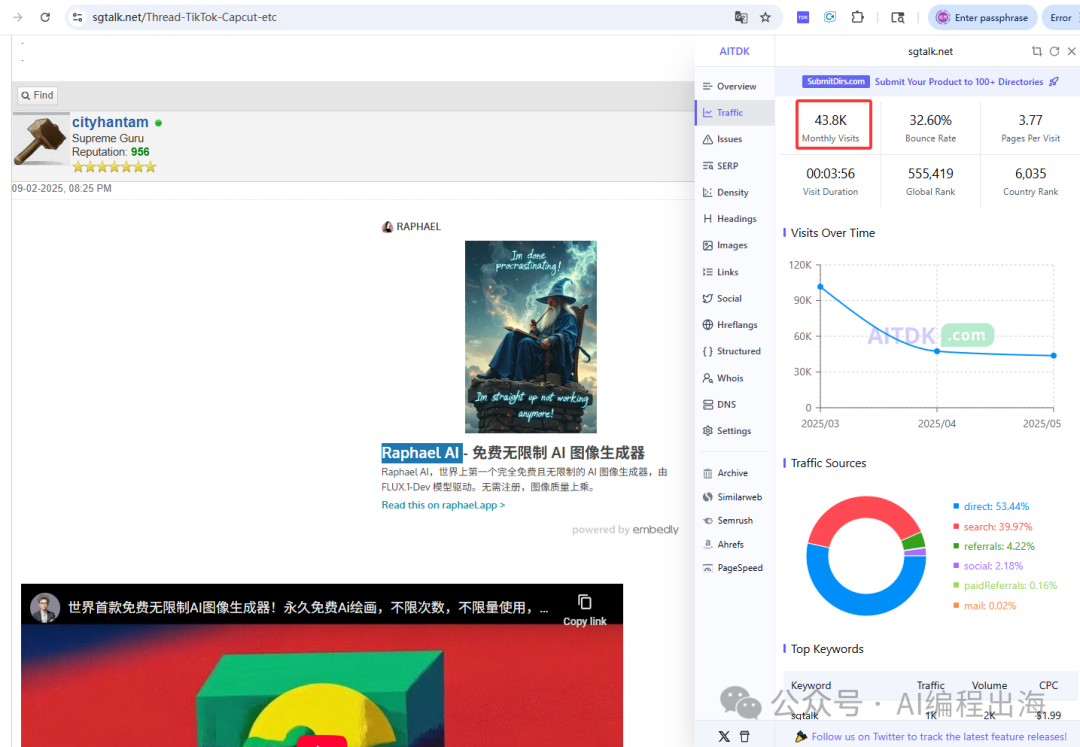This screenshot has width=1080, height=747.
Task: Click the crop/screenshot icon in panel header
Action: tap(1037, 51)
